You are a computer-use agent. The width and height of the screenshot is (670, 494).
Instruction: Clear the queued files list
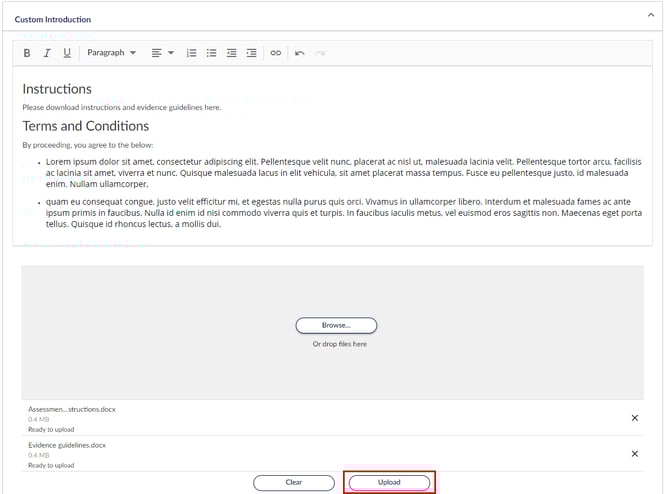(x=293, y=482)
